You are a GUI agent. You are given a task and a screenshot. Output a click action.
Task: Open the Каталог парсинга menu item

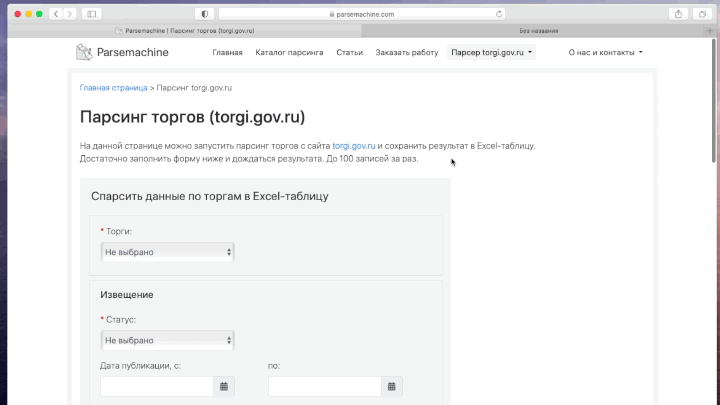[x=289, y=52]
